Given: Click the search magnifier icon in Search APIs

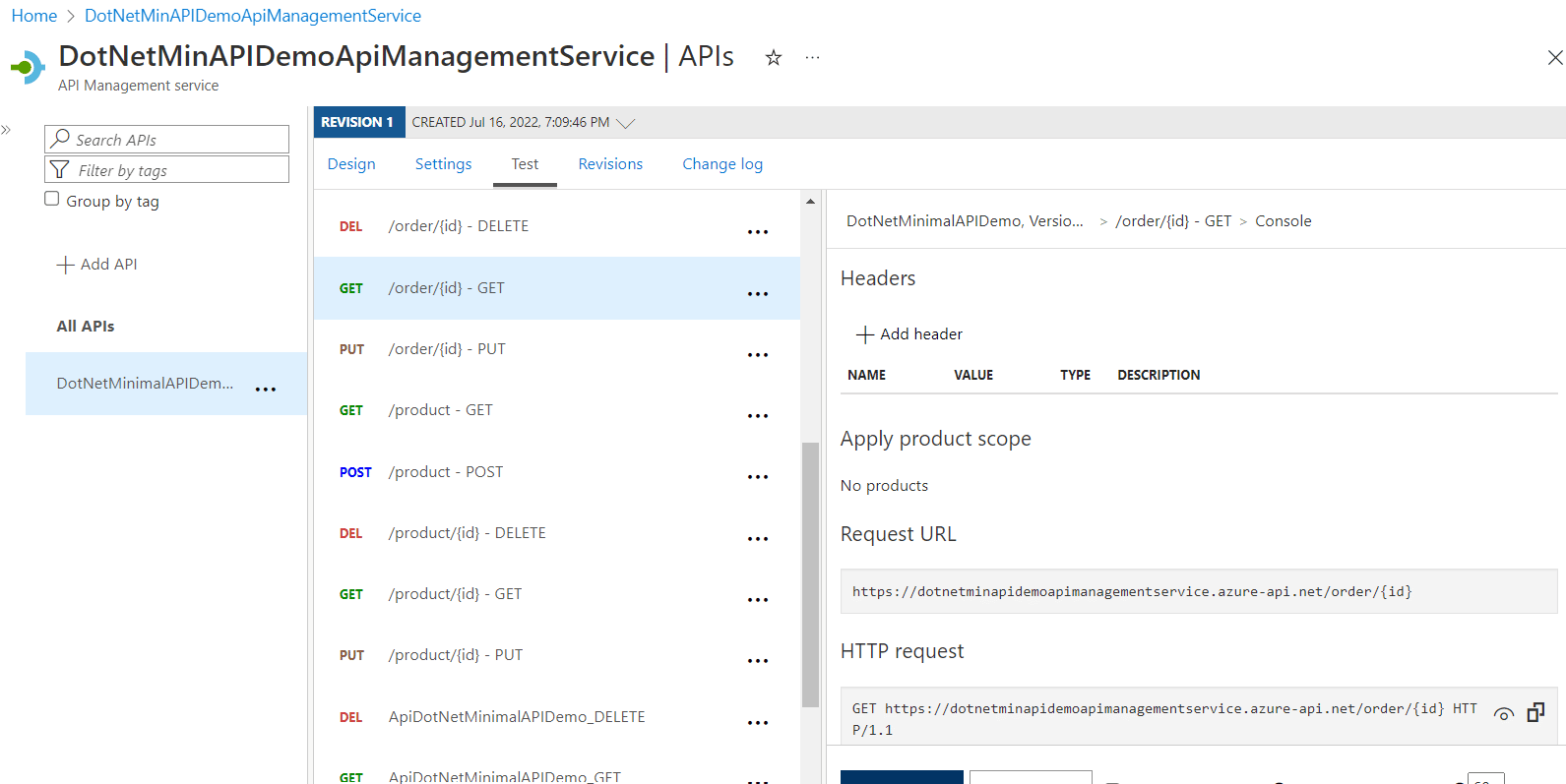Looking at the screenshot, I should point(60,139).
